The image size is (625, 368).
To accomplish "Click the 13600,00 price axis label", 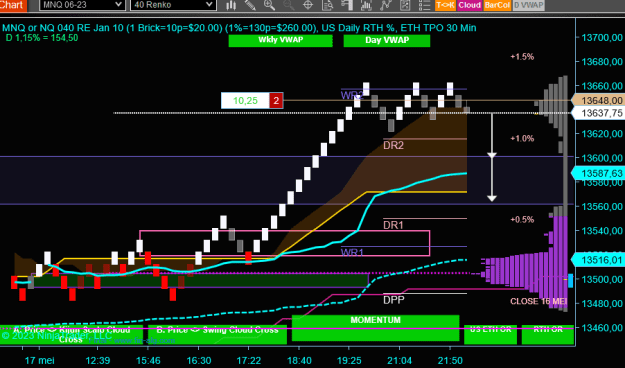I will (x=602, y=158).
